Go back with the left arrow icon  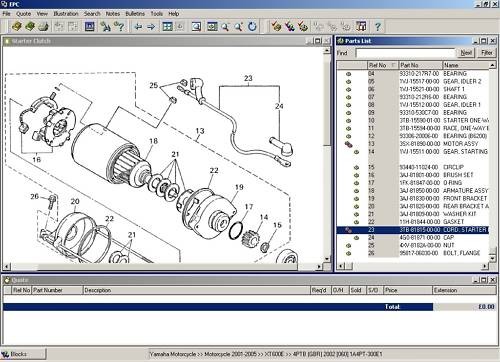138,27
